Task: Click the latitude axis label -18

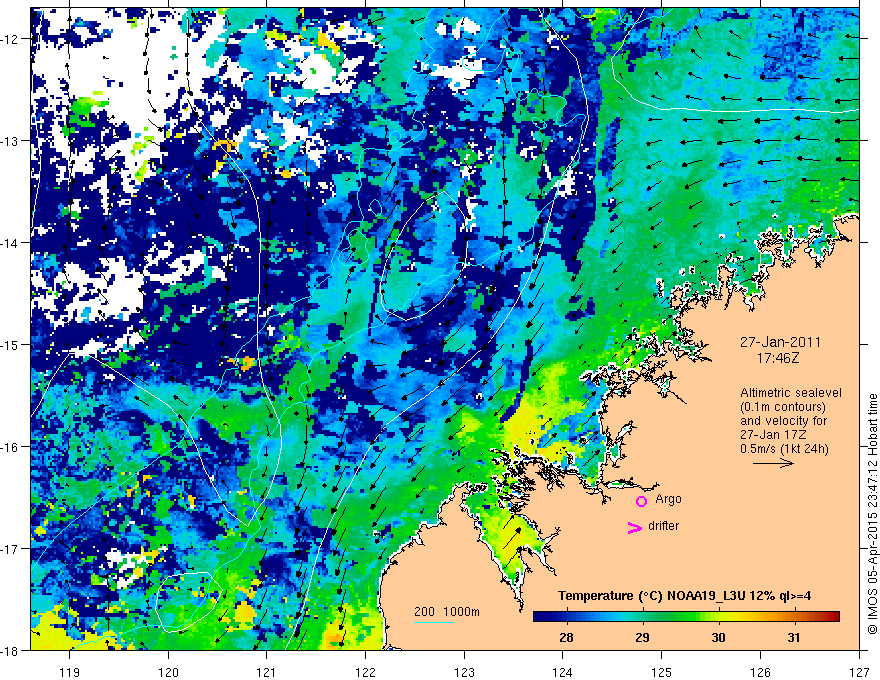Action: [10, 650]
